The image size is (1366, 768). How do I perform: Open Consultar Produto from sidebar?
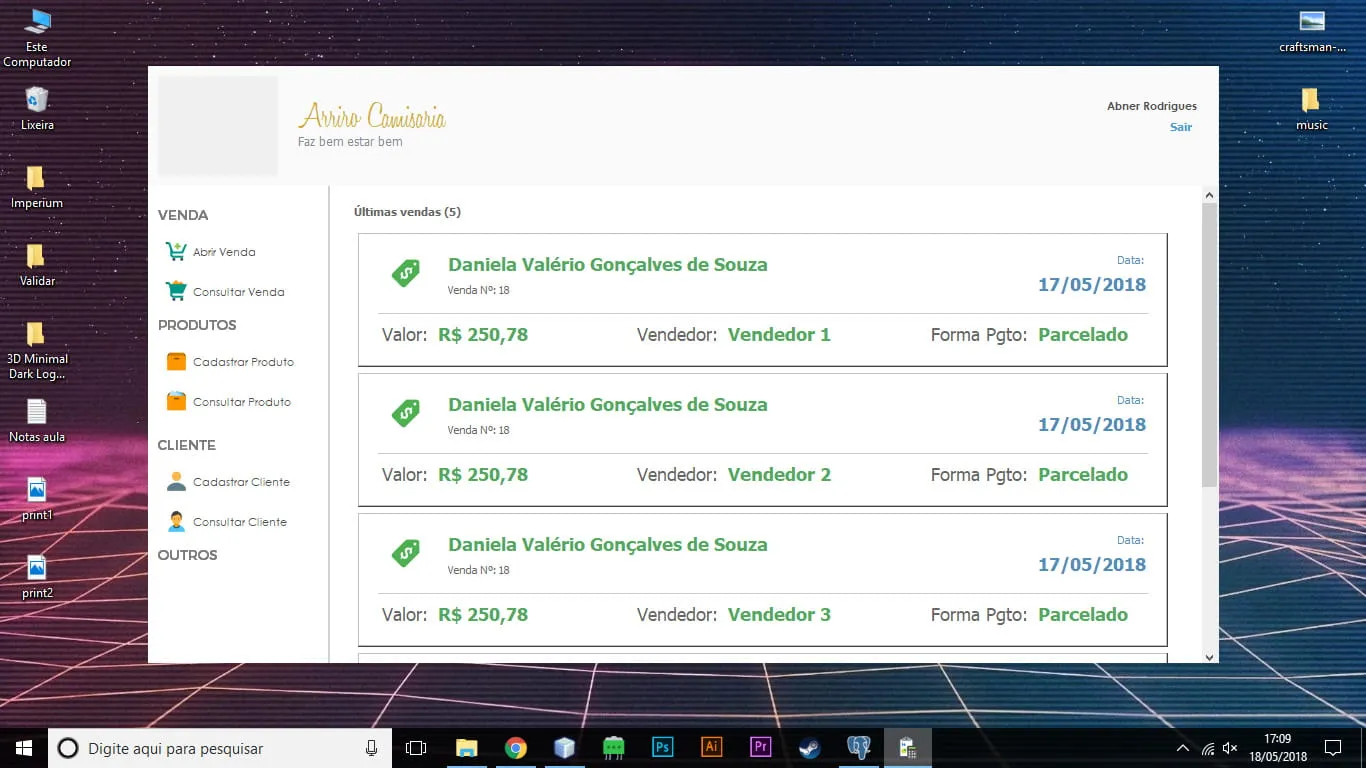242,402
